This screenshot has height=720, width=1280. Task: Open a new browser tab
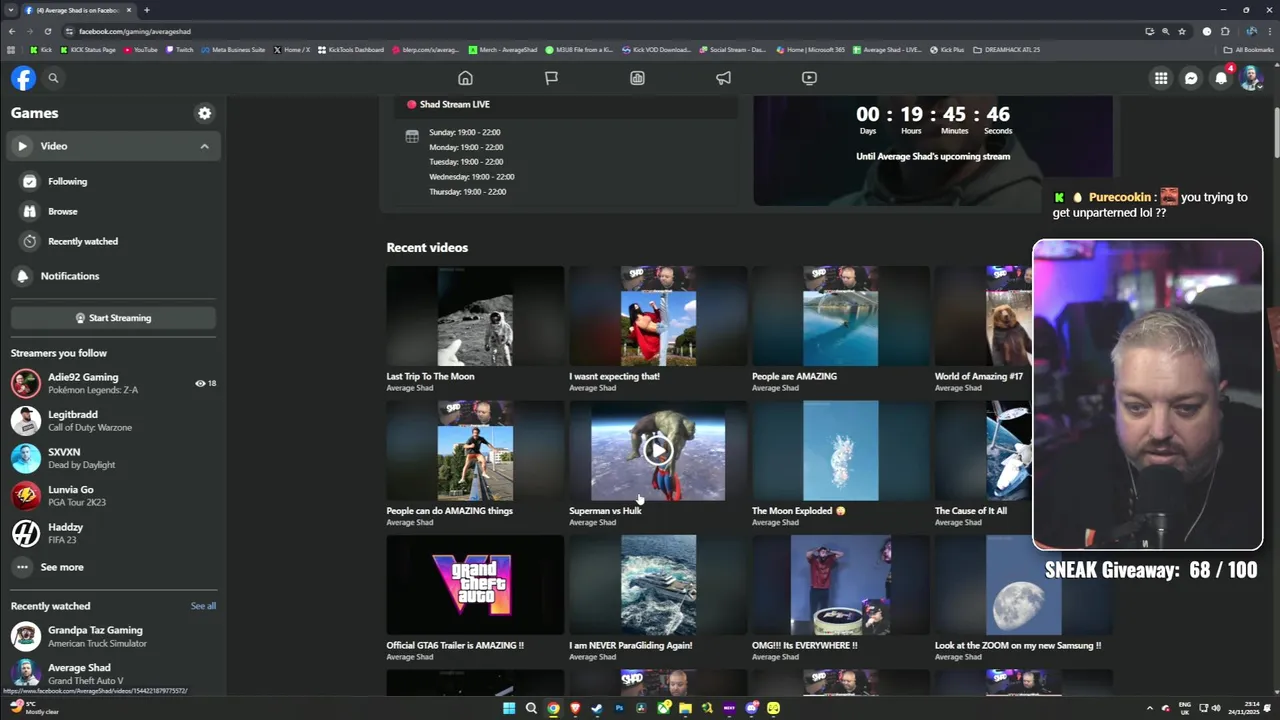click(x=146, y=10)
